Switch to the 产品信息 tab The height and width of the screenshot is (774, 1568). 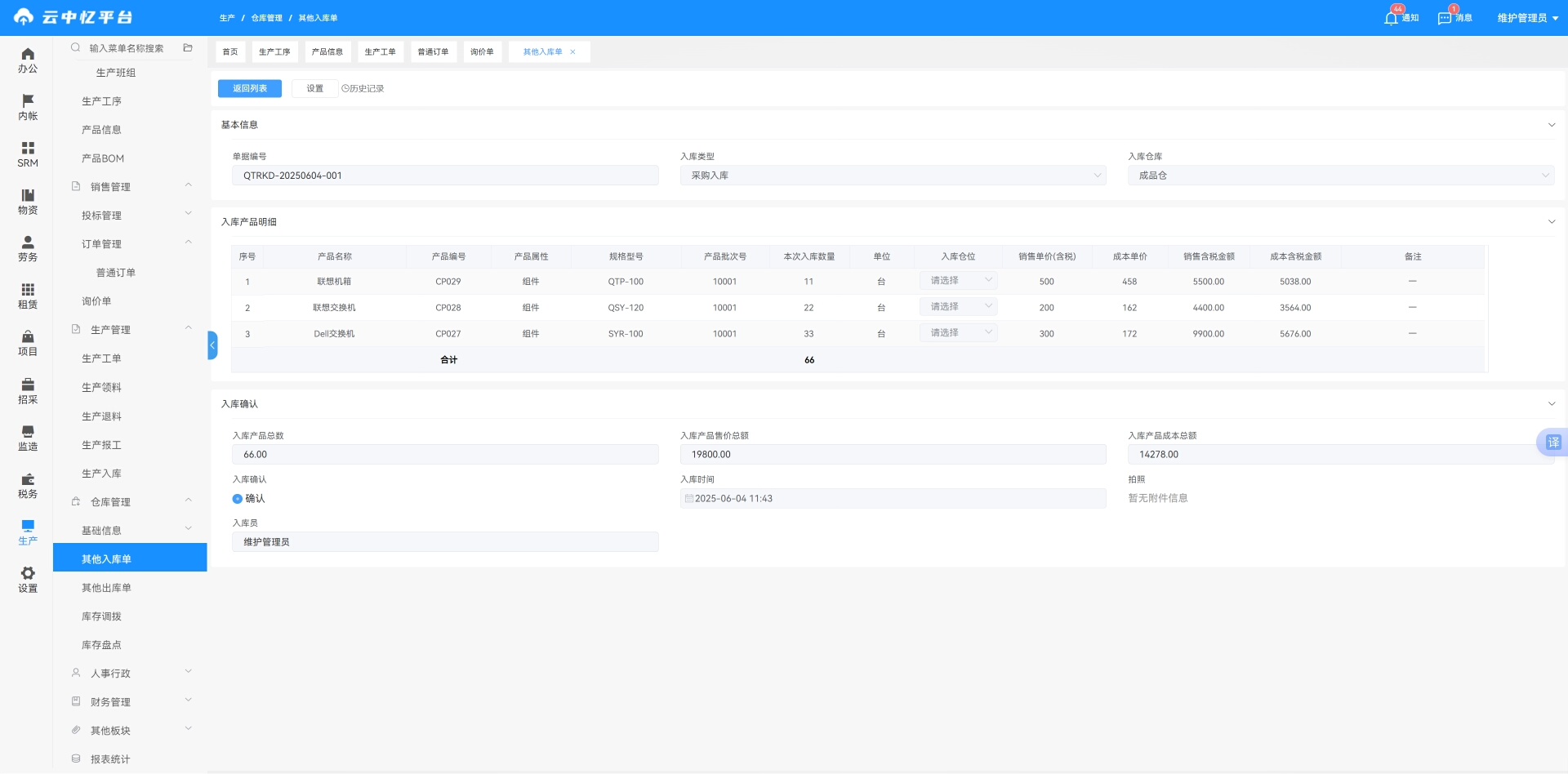(x=327, y=52)
